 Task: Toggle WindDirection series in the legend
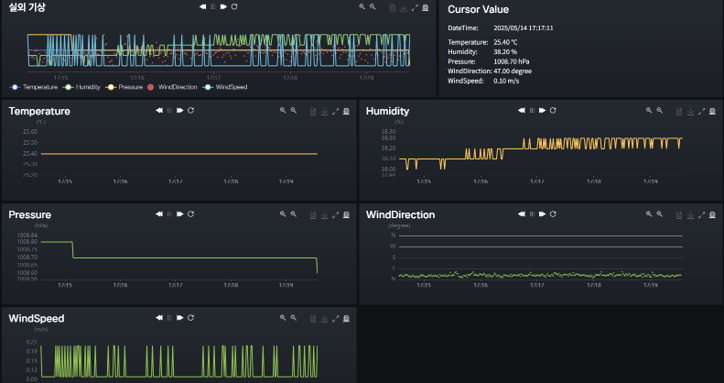(x=172, y=87)
